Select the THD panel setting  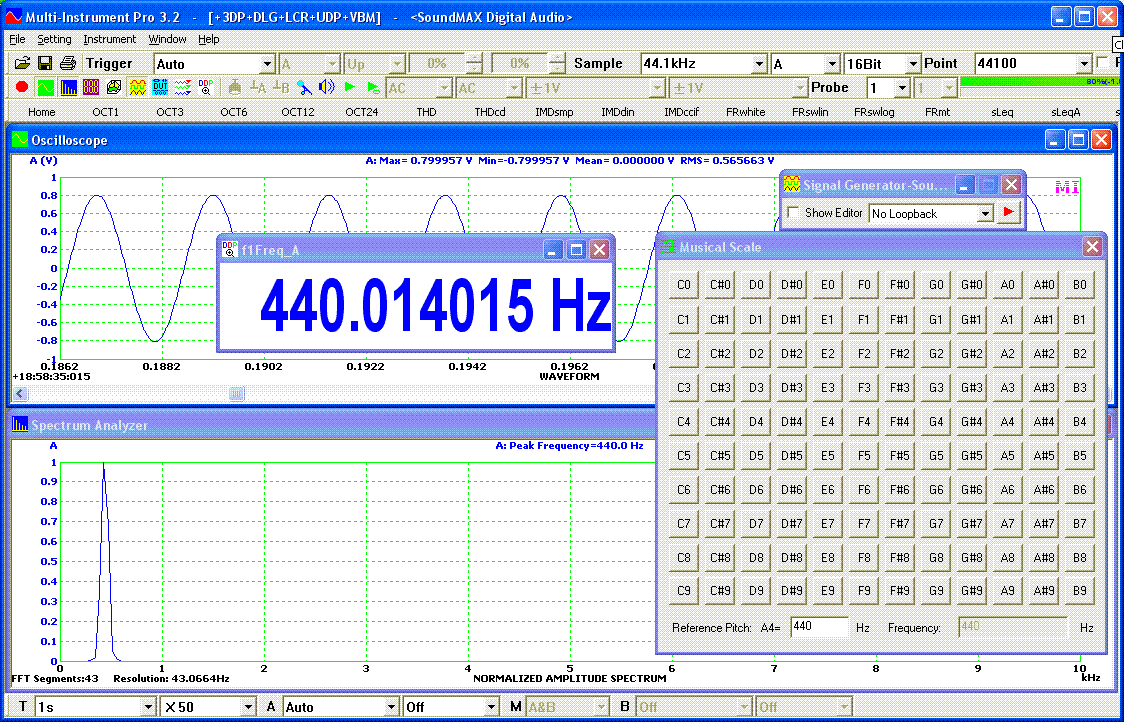(x=426, y=112)
